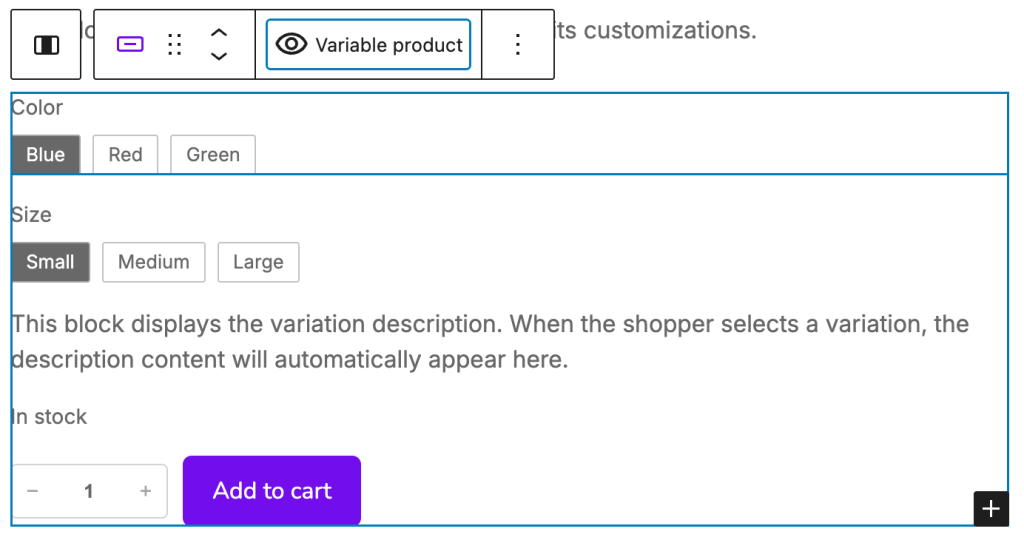
Task: Toggle the Variable product eye visibility button
Action: pyautogui.click(x=368, y=45)
